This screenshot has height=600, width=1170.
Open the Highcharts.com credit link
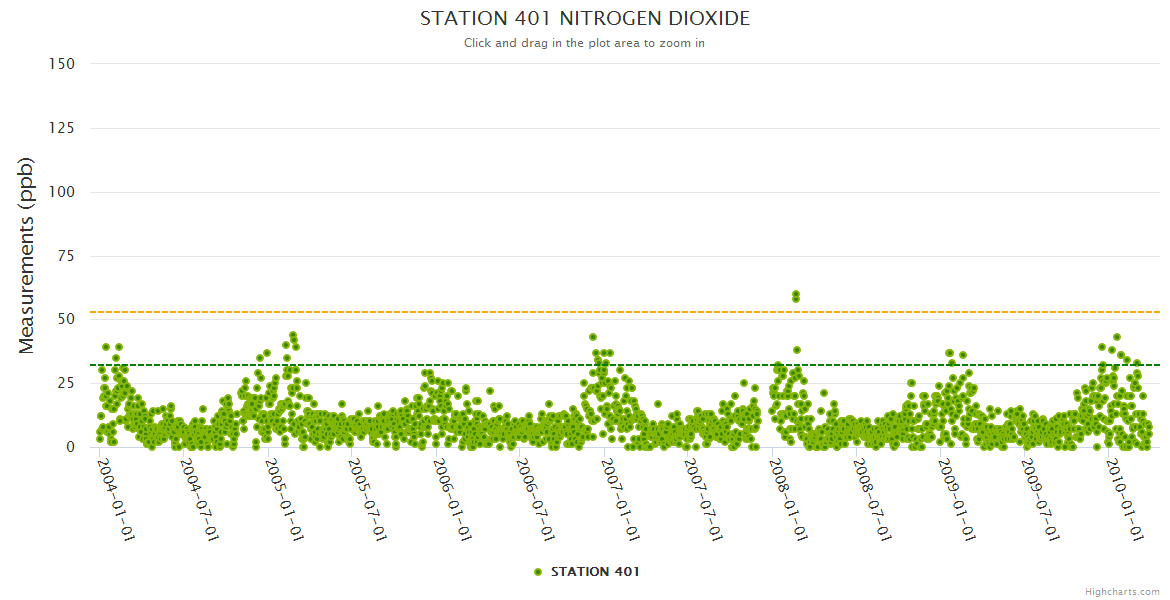pyautogui.click(x=1122, y=591)
